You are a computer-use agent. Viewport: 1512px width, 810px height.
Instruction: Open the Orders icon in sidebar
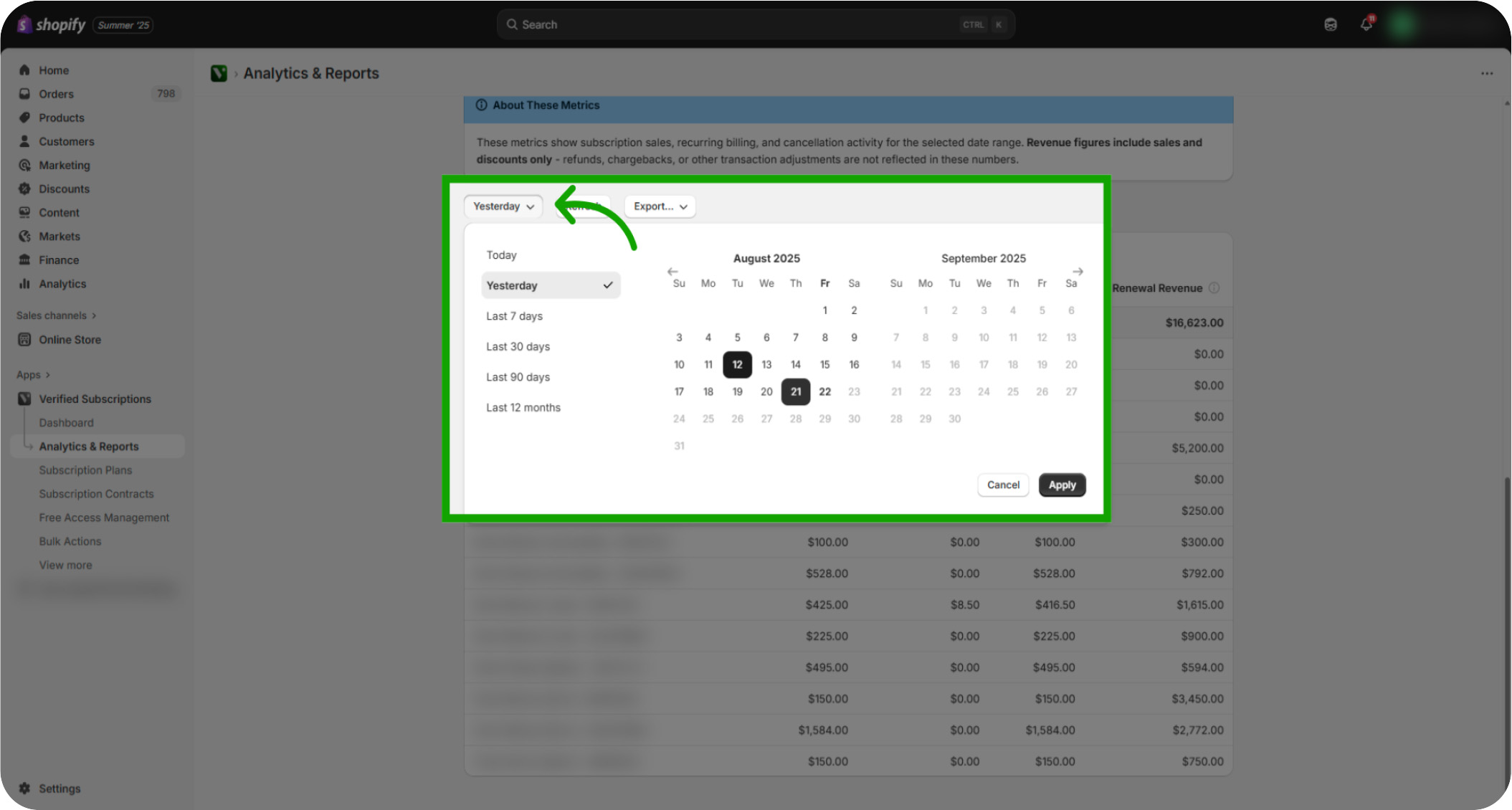(x=24, y=94)
